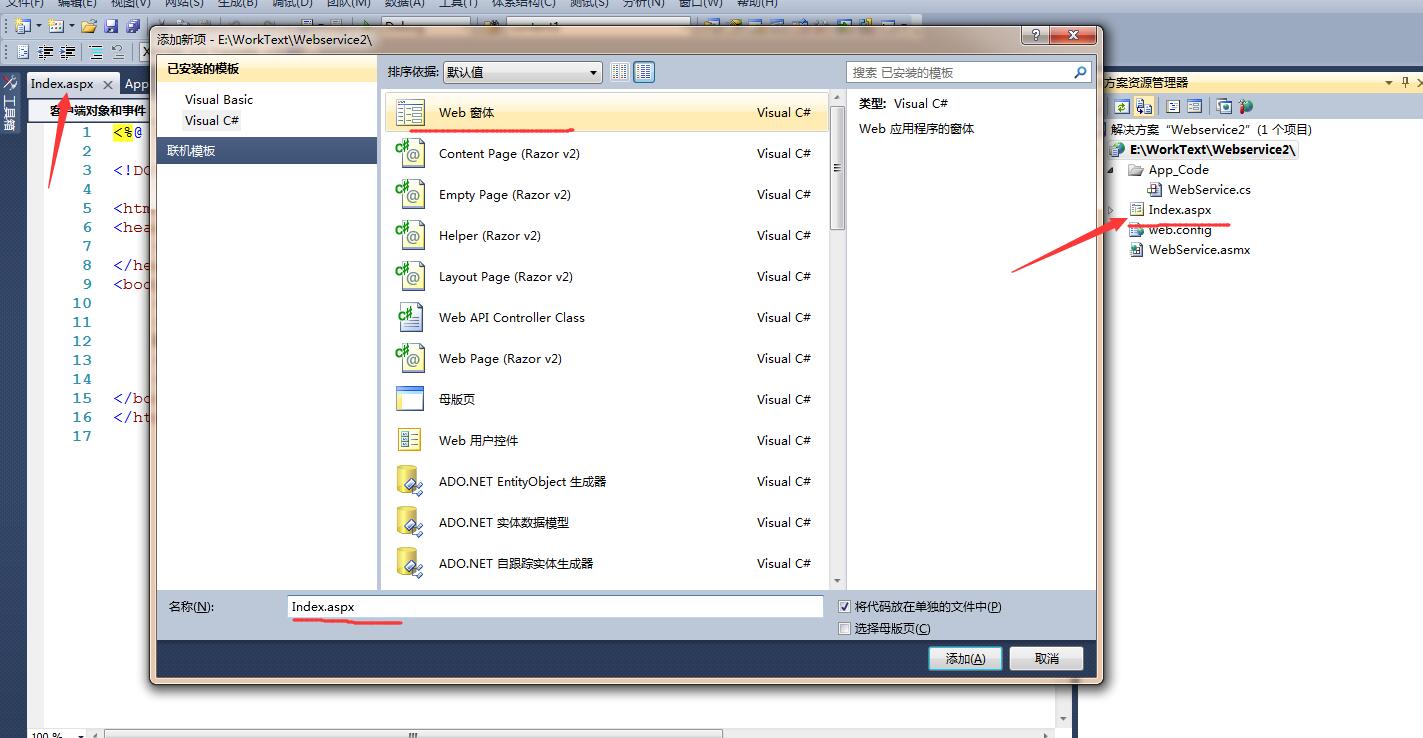This screenshot has height=738, width=1423.
Task: Enable the 选择母版页 checkbox
Action: click(845, 629)
